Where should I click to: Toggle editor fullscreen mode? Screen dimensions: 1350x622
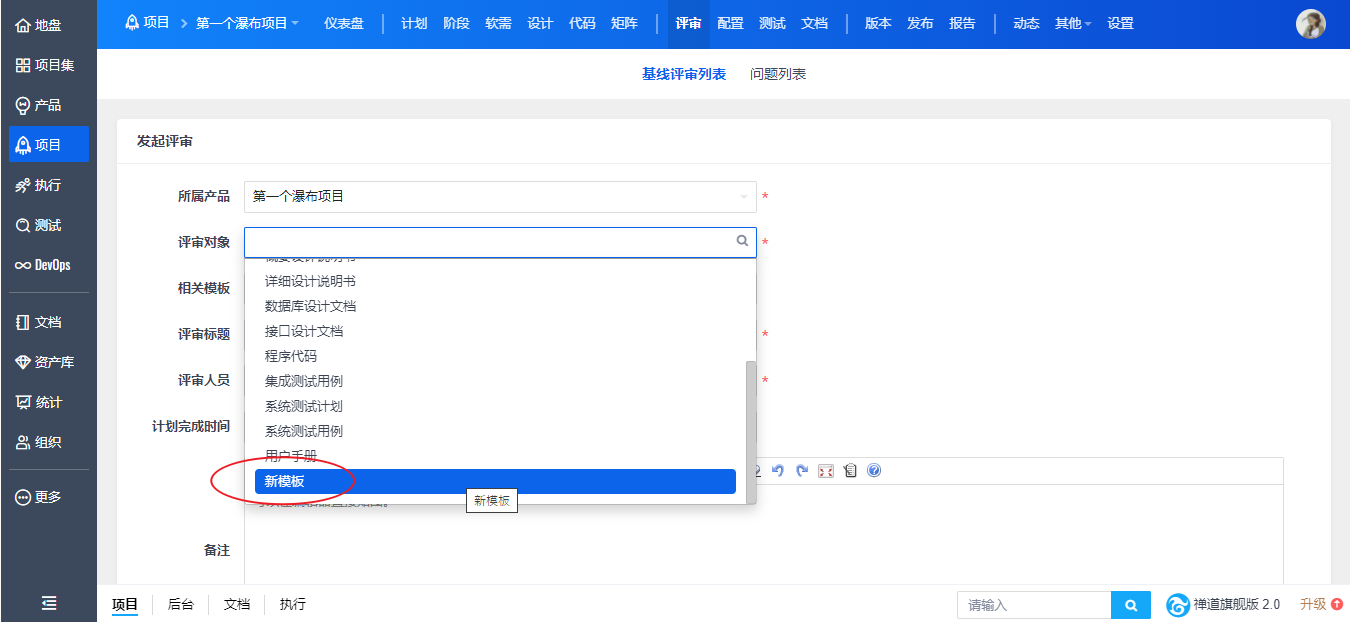[826, 471]
